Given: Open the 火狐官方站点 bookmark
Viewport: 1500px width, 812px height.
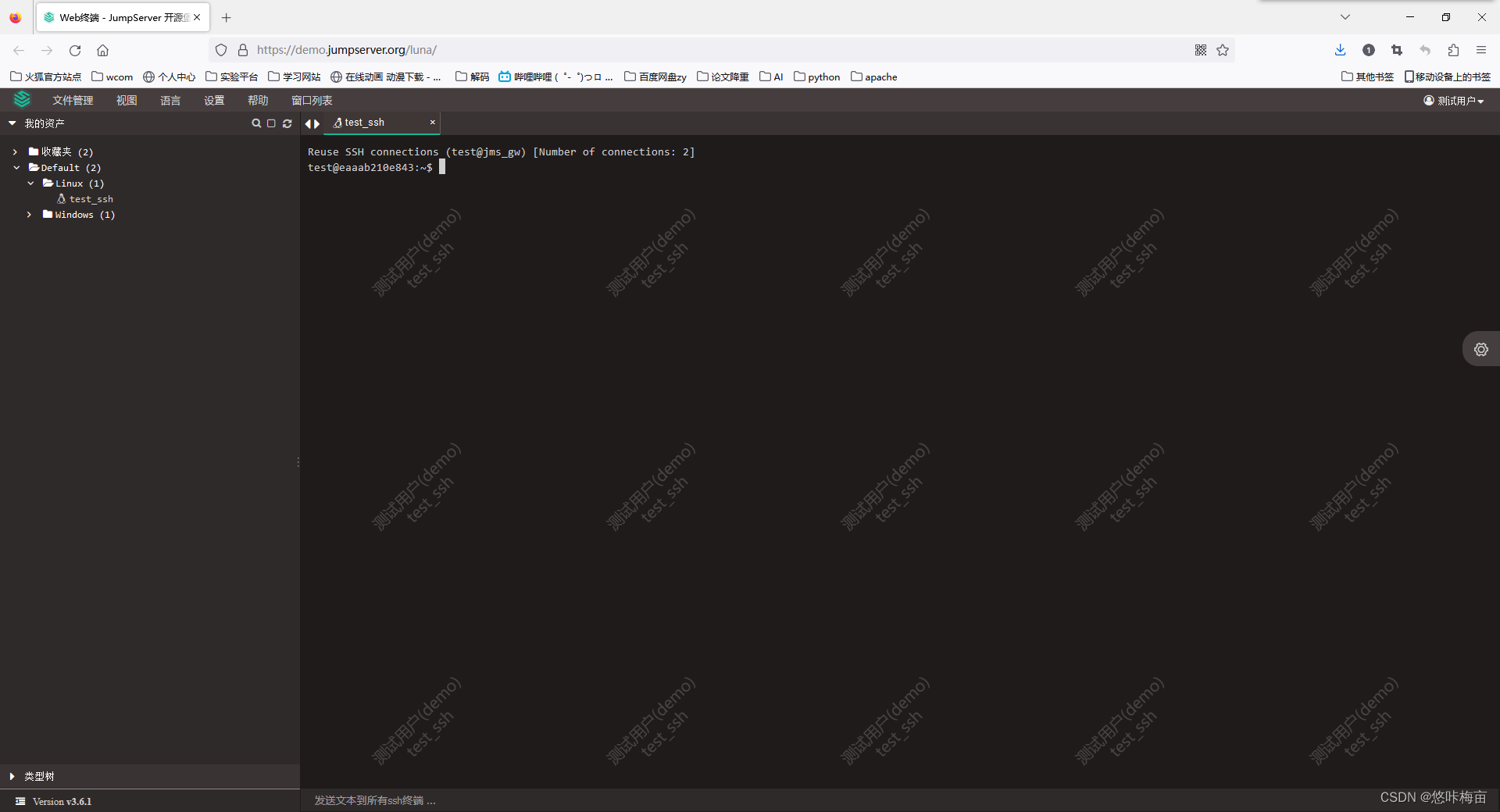Looking at the screenshot, I should (45, 77).
